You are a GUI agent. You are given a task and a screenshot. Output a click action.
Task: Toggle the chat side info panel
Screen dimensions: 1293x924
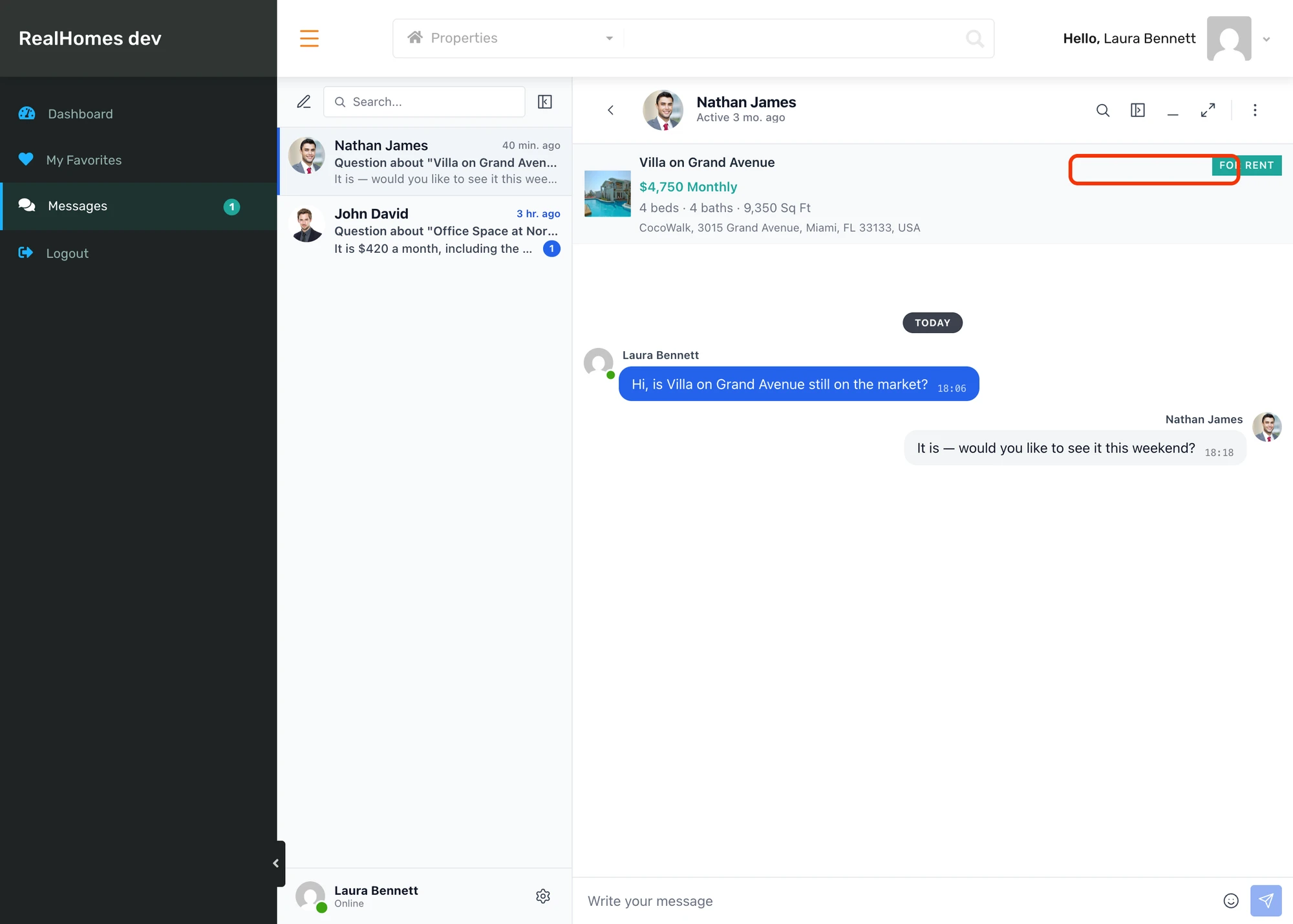click(1138, 110)
